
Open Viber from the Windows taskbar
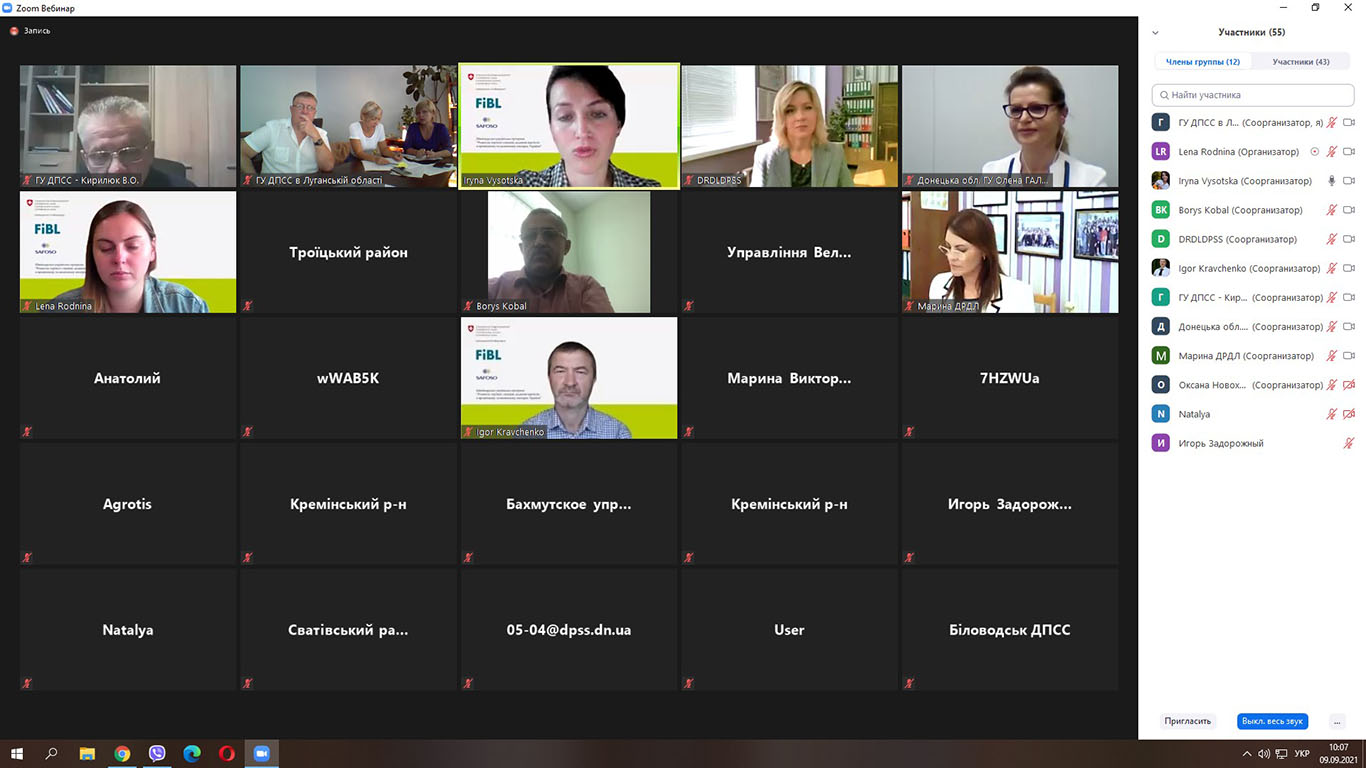click(157, 754)
